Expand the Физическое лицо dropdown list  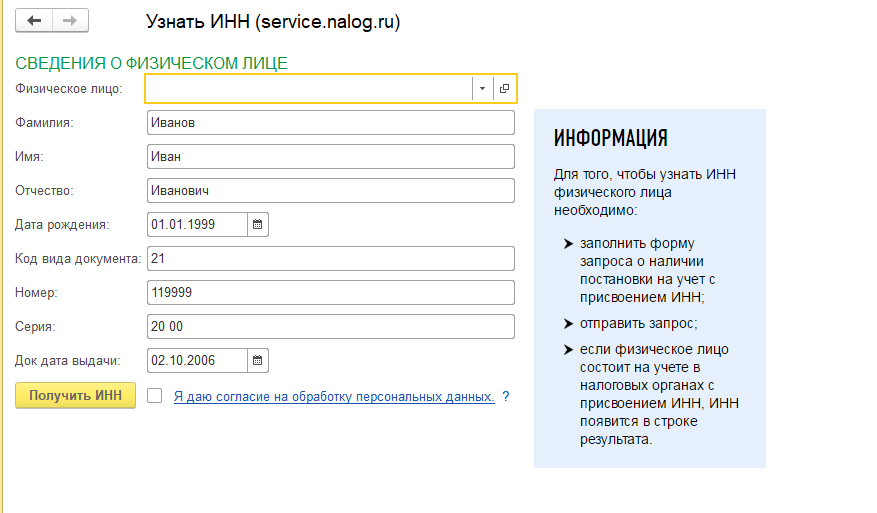point(481,89)
